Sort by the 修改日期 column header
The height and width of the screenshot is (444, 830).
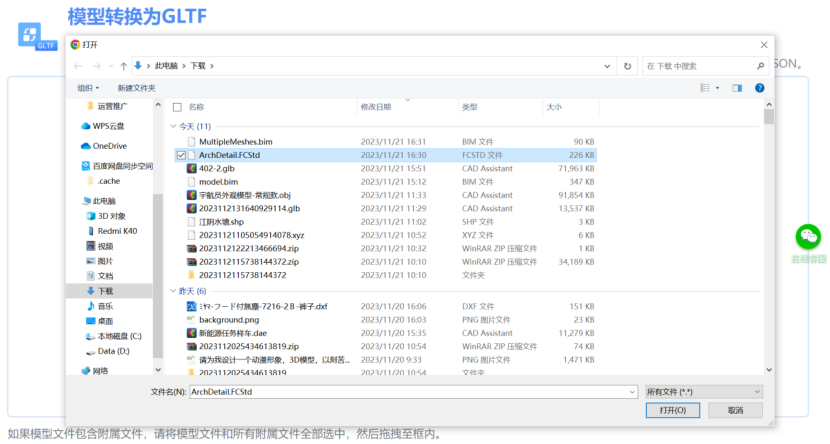(x=376, y=107)
